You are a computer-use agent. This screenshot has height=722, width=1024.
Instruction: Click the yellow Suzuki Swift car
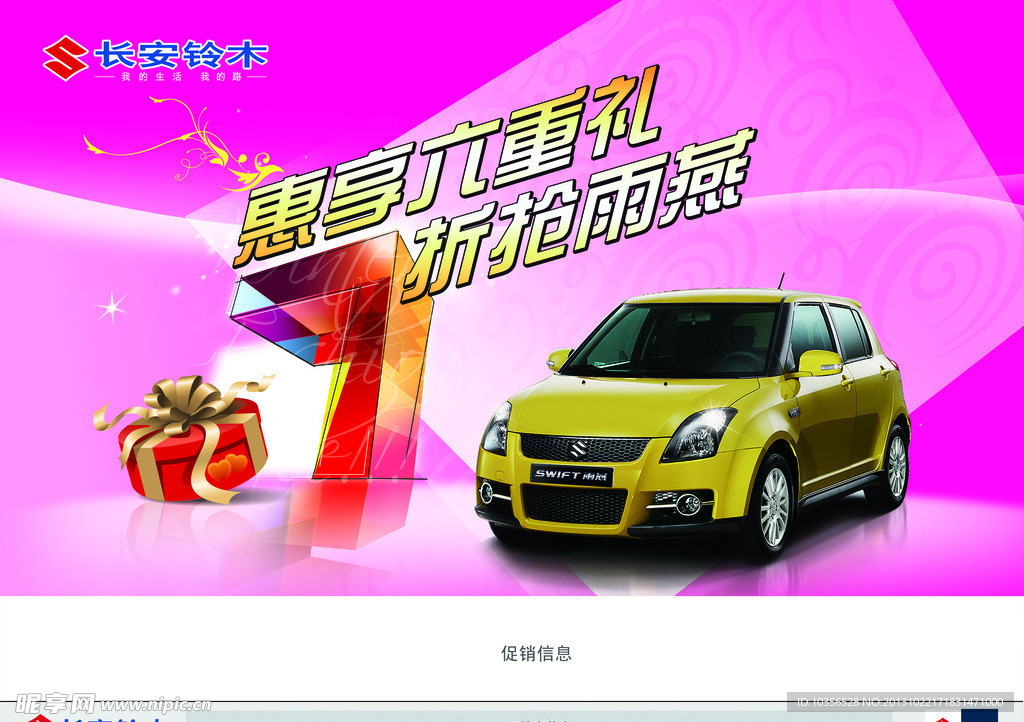pos(693,420)
